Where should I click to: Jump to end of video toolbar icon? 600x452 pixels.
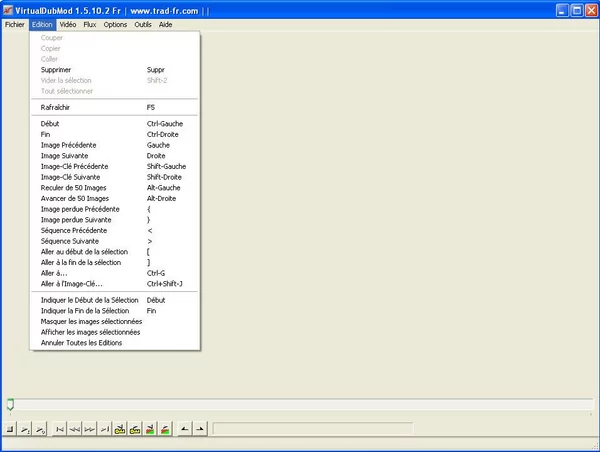(104, 429)
